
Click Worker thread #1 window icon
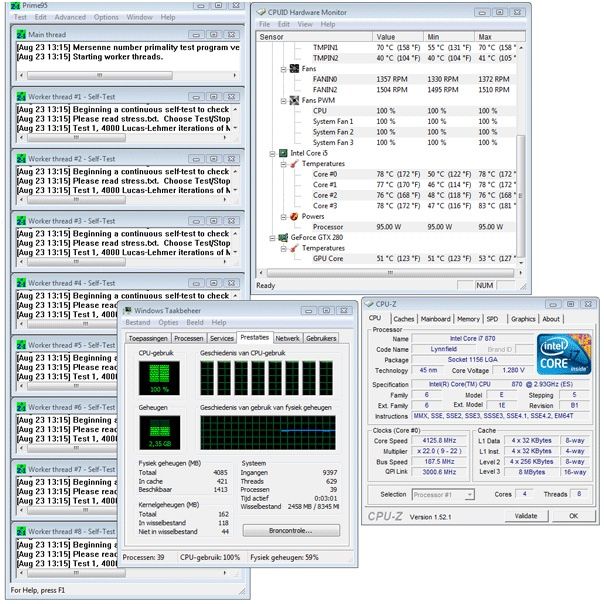pos(21,97)
